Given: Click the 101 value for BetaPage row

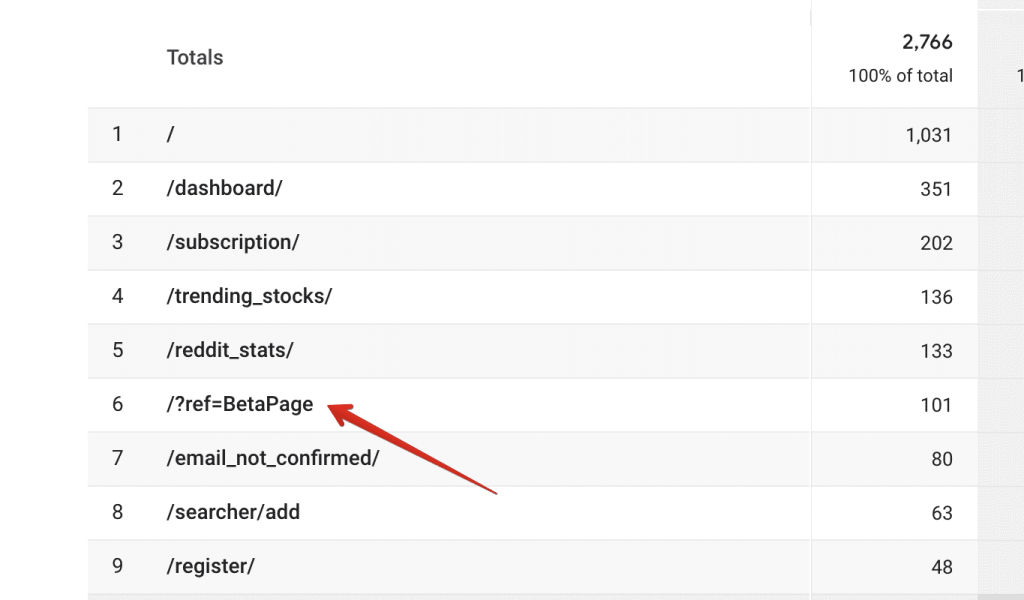Looking at the screenshot, I should click(936, 405).
